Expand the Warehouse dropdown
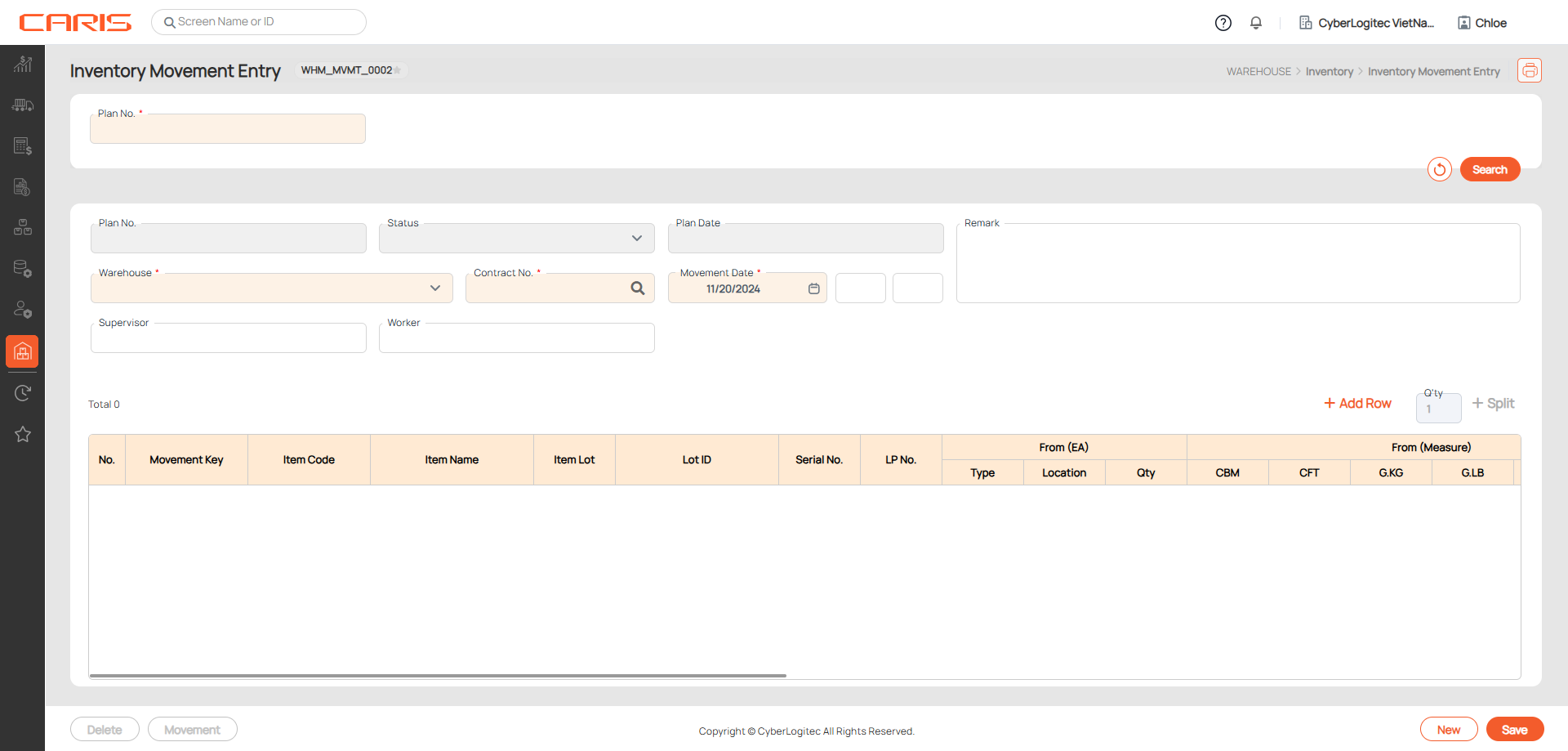This screenshot has height=751, width=1568. 434,288
